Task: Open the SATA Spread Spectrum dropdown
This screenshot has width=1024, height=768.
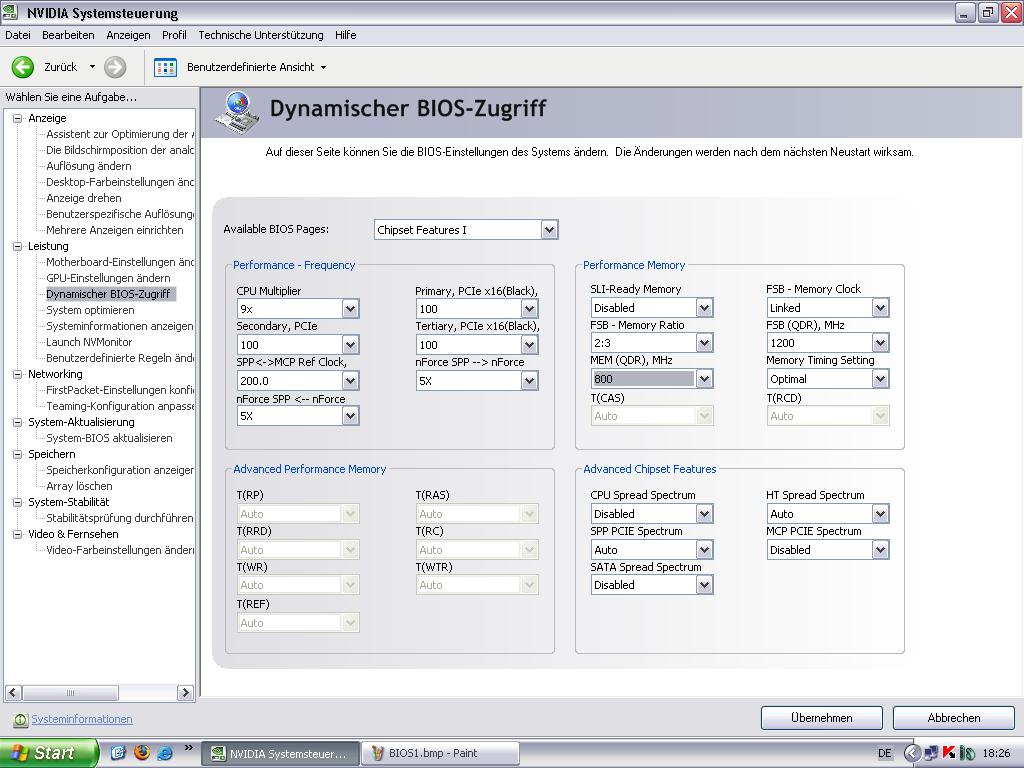Action: pyautogui.click(x=704, y=585)
